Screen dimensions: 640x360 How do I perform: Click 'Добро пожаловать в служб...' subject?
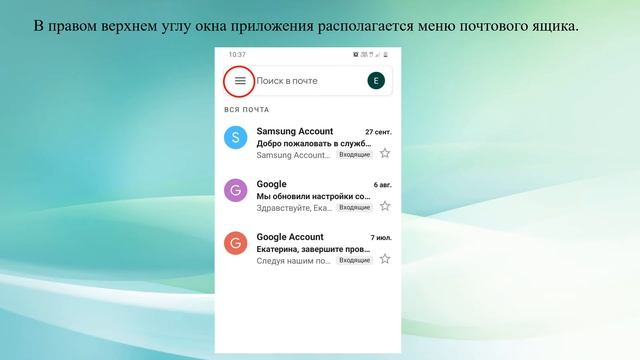point(314,144)
